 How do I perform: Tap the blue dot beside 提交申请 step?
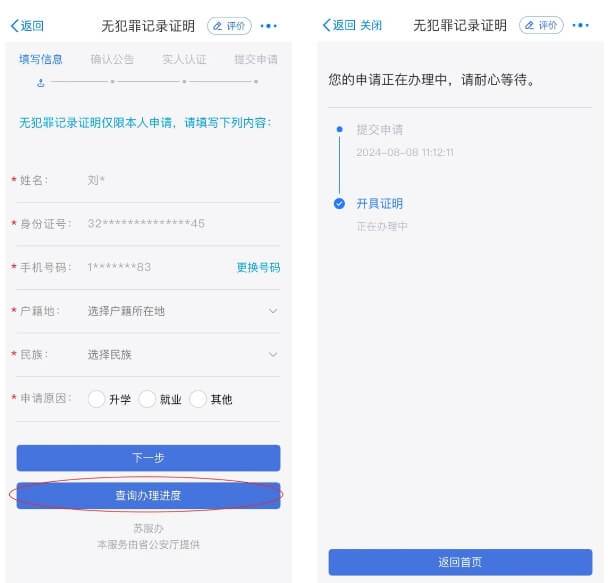(340, 129)
